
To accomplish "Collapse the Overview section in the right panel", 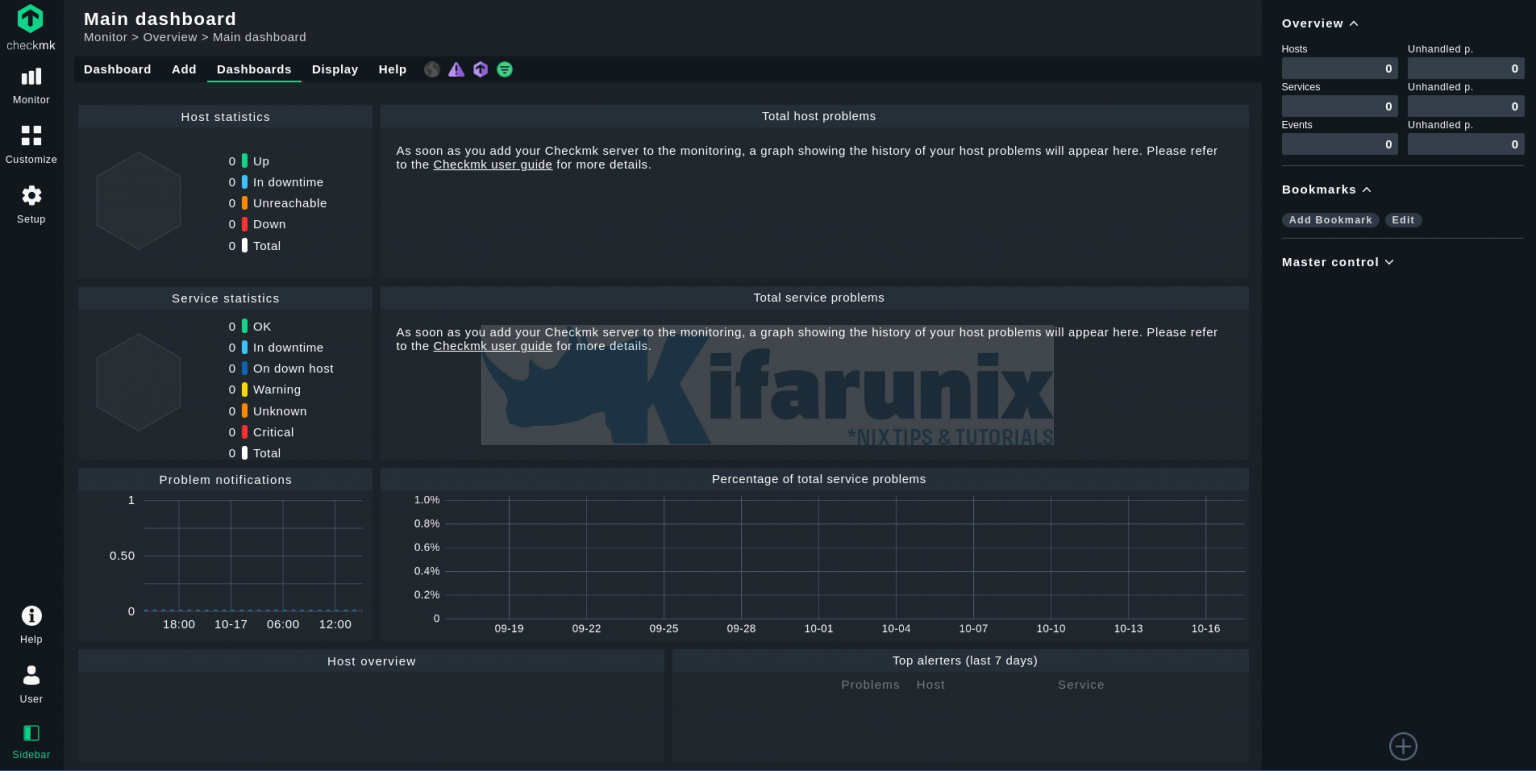I will [x=1354, y=23].
